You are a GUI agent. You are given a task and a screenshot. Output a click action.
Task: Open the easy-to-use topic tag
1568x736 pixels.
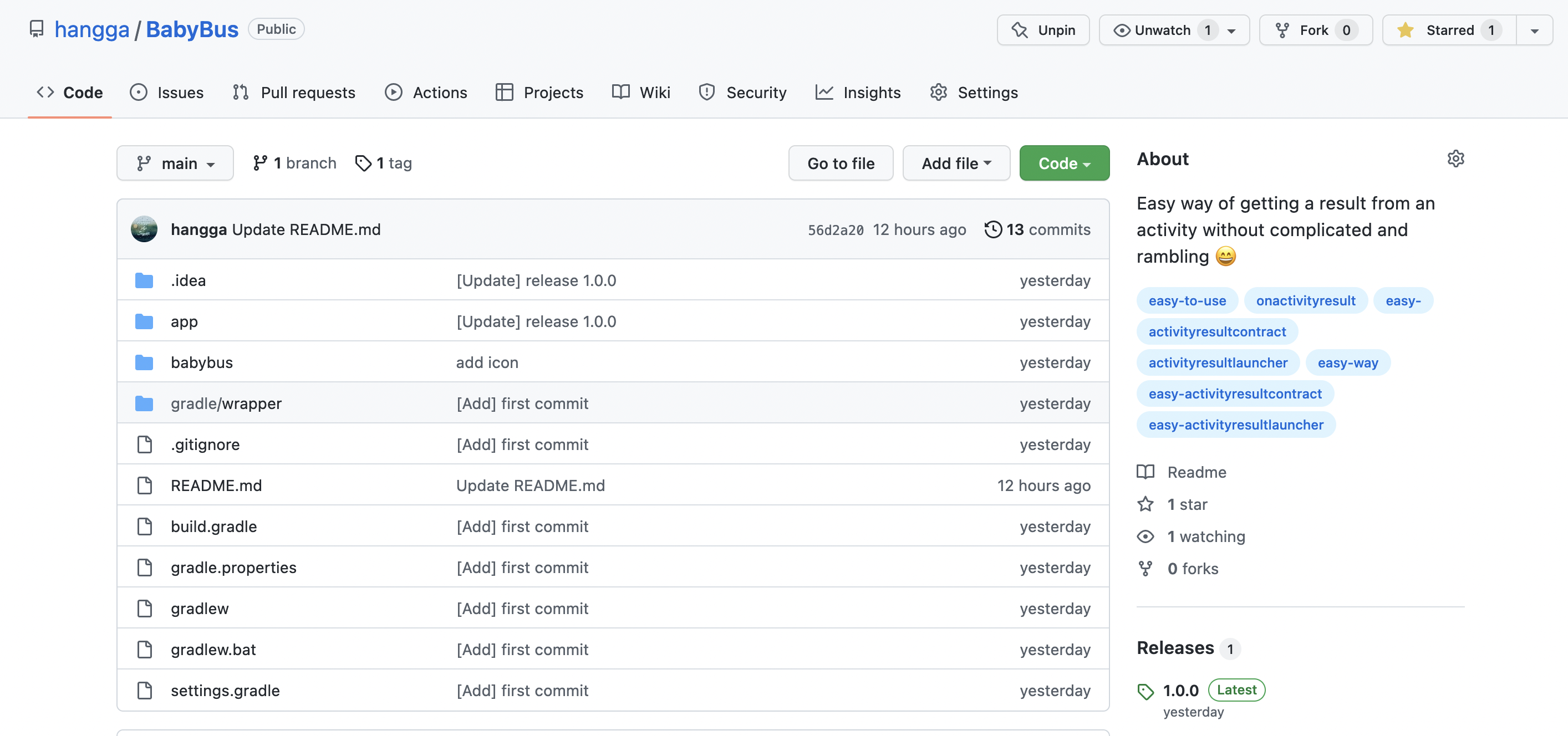[1187, 300]
